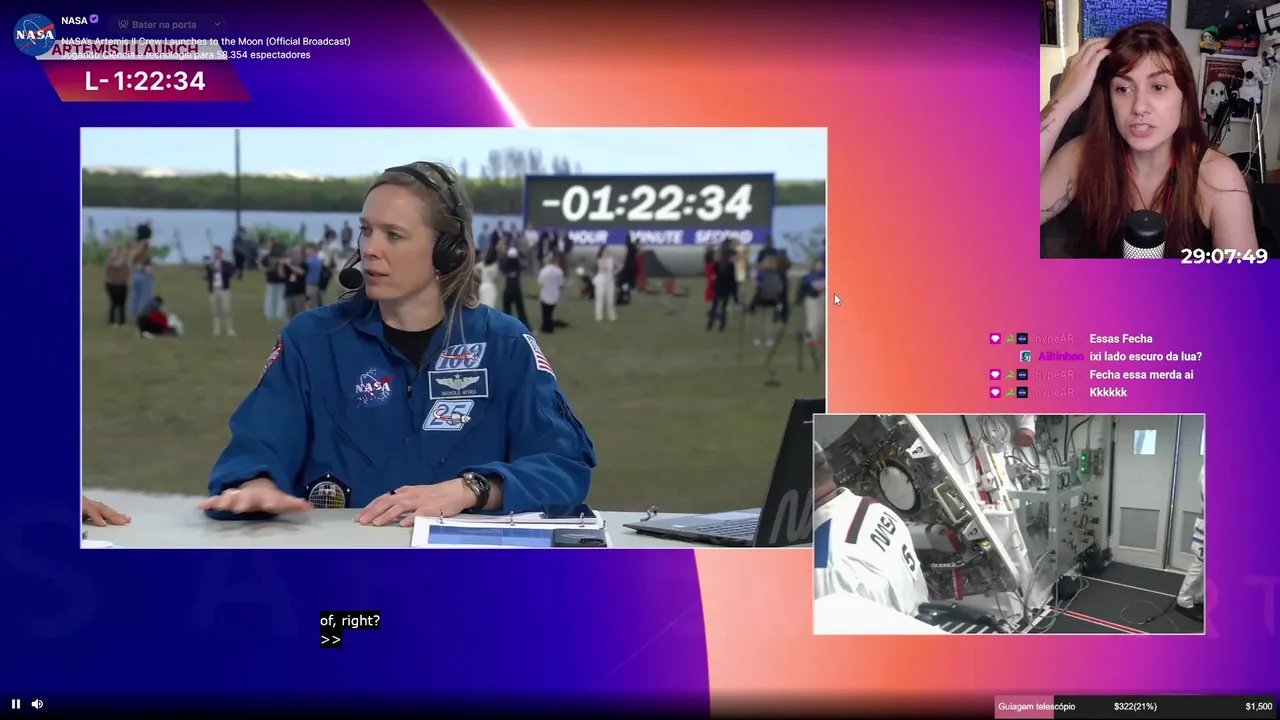Image resolution: width=1280 pixels, height=720 pixels.
Task: Click the heart badge on Kkkkkk row
Action: (x=995, y=393)
